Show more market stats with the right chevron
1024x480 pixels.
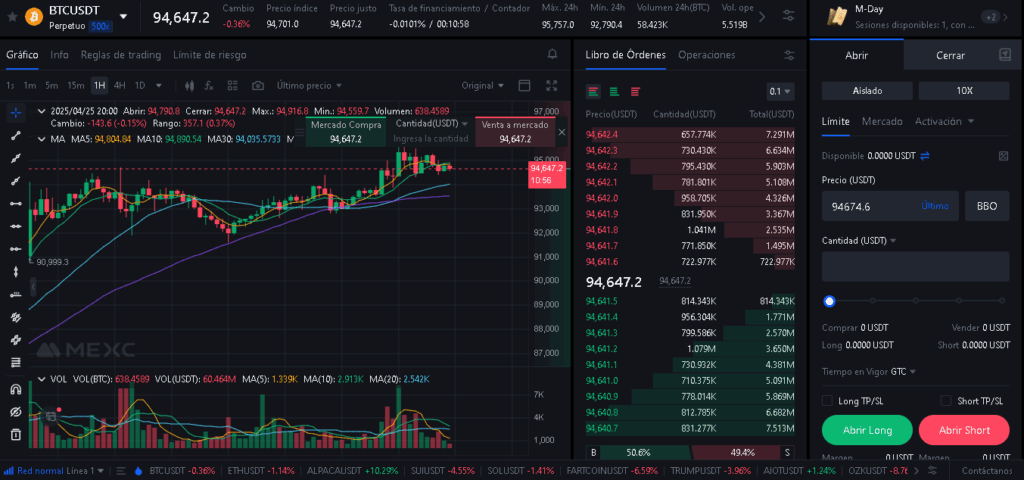761,17
